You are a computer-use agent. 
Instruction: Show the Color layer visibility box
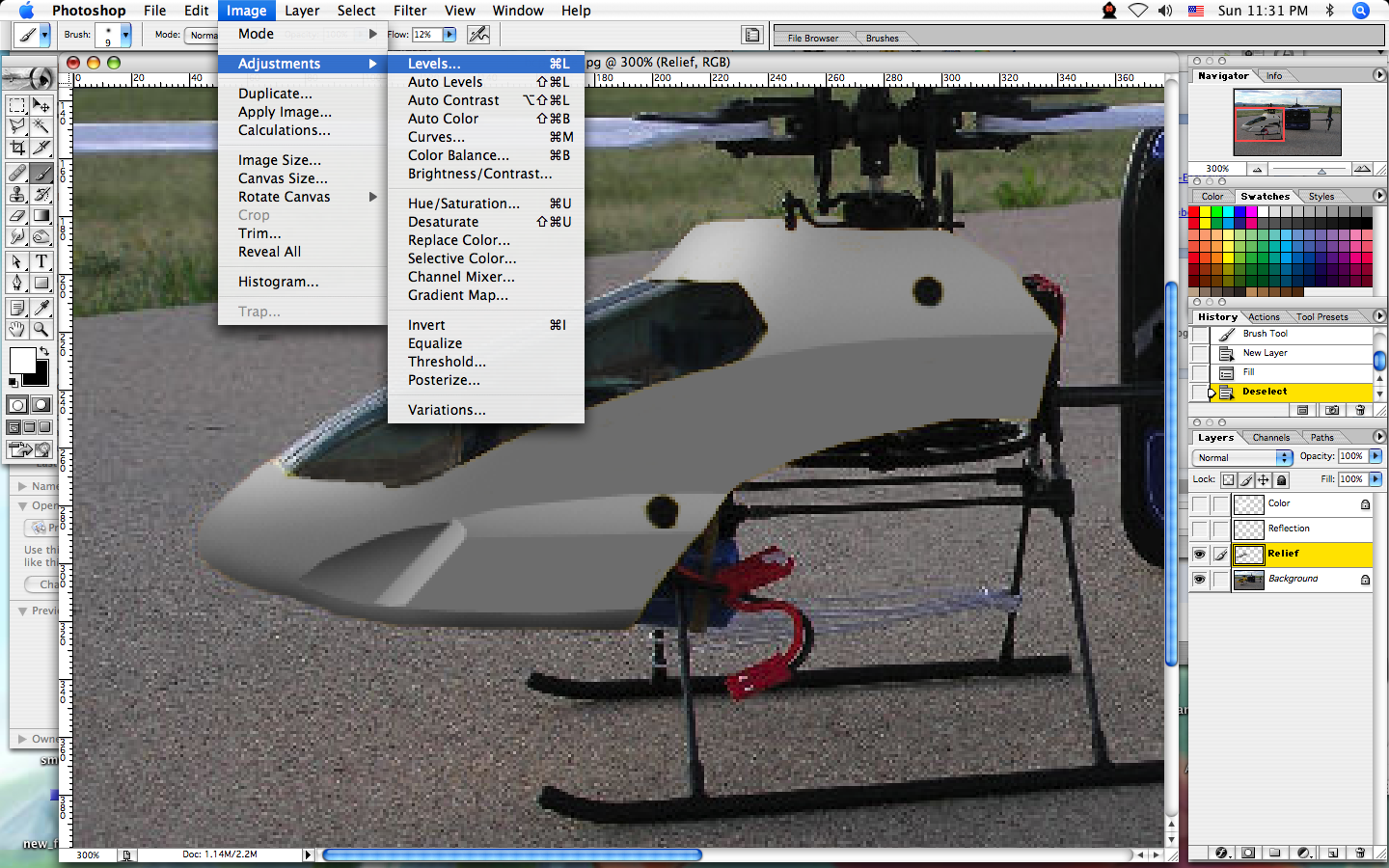(1199, 504)
